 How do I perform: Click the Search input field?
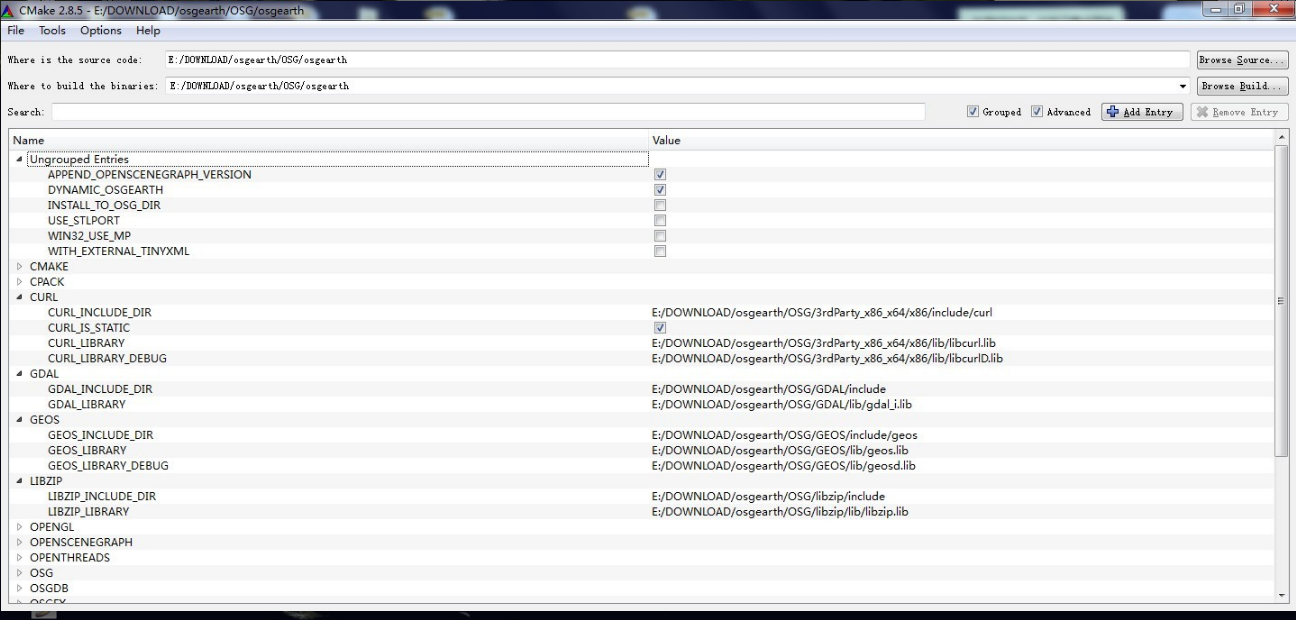tap(488, 112)
